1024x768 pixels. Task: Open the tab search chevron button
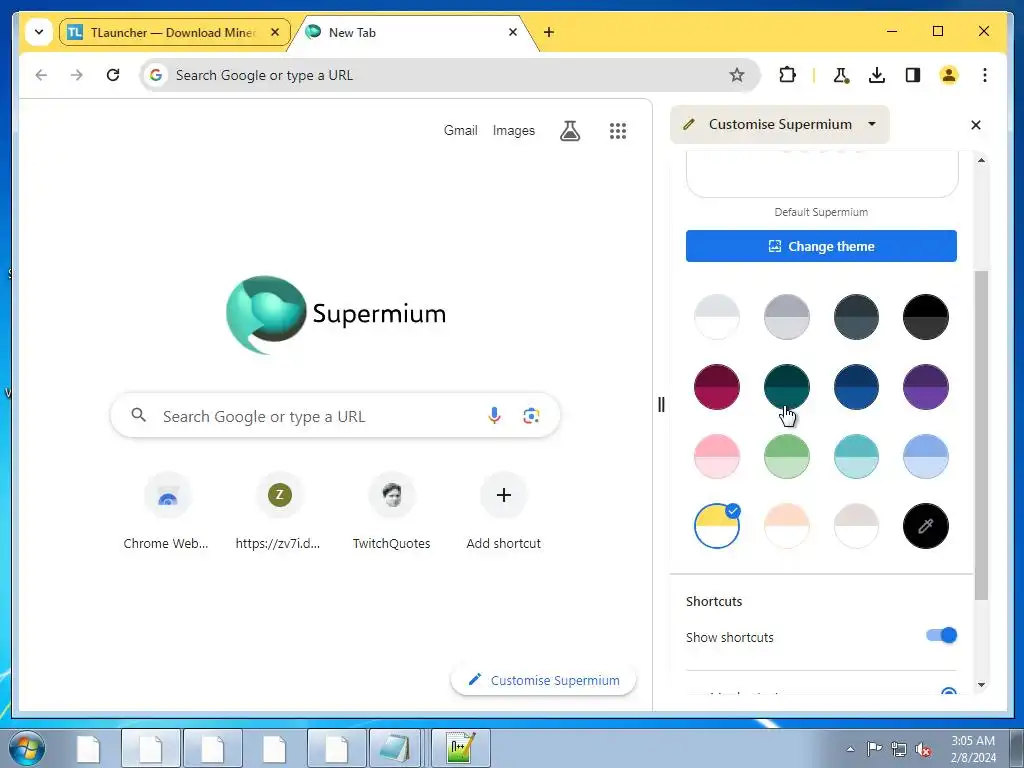click(39, 32)
